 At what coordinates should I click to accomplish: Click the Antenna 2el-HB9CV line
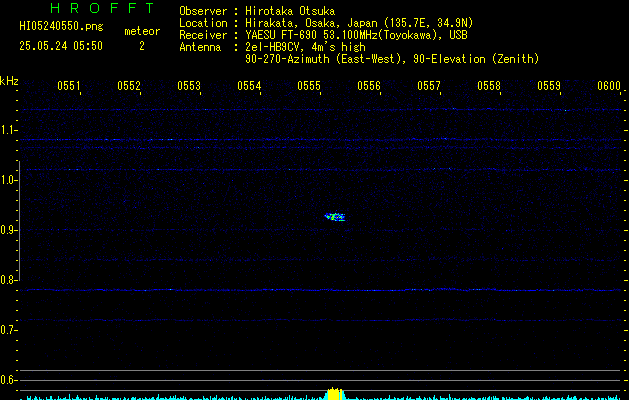[x=272, y=47]
